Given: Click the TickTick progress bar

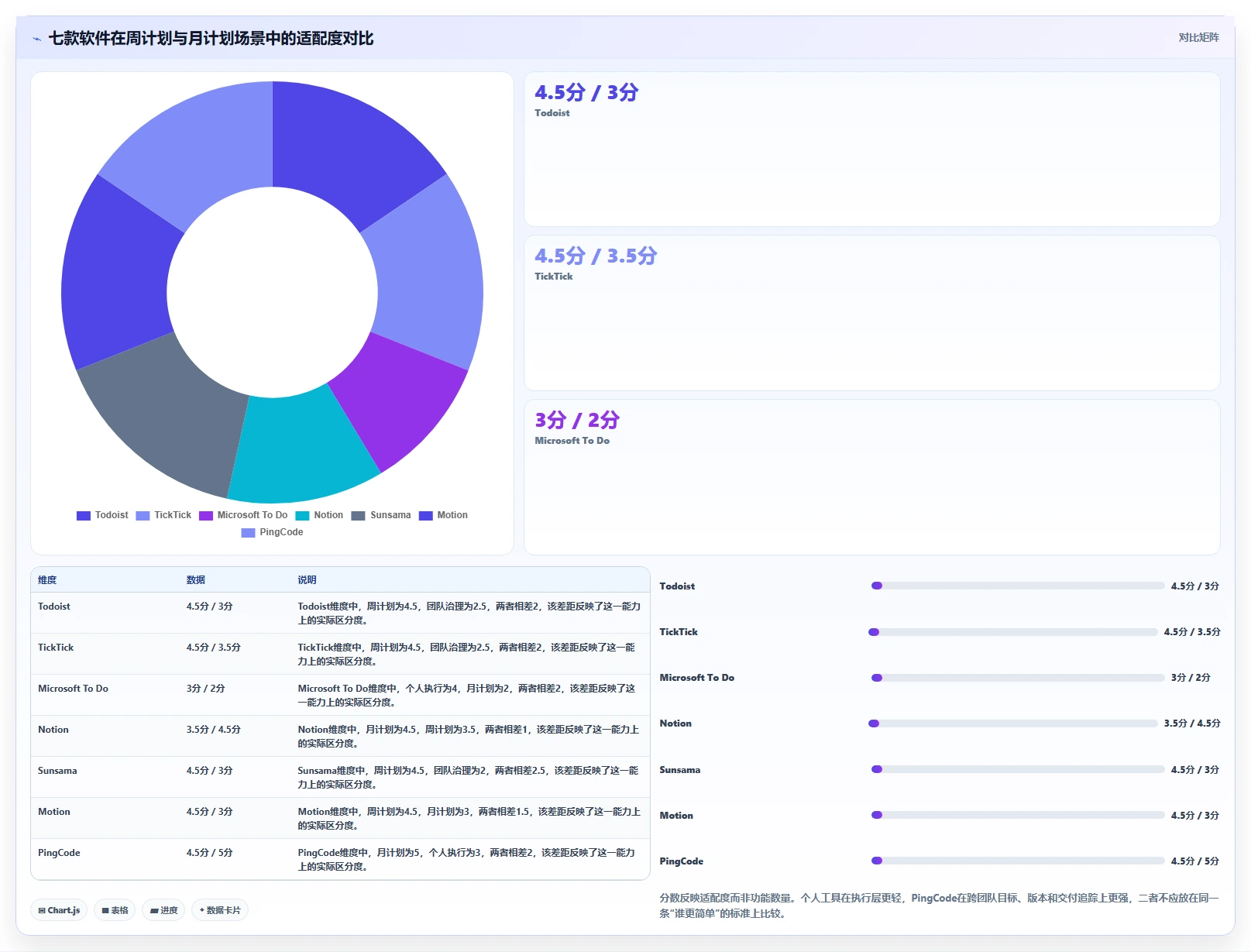Looking at the screenshot, I should (1013, 632).
